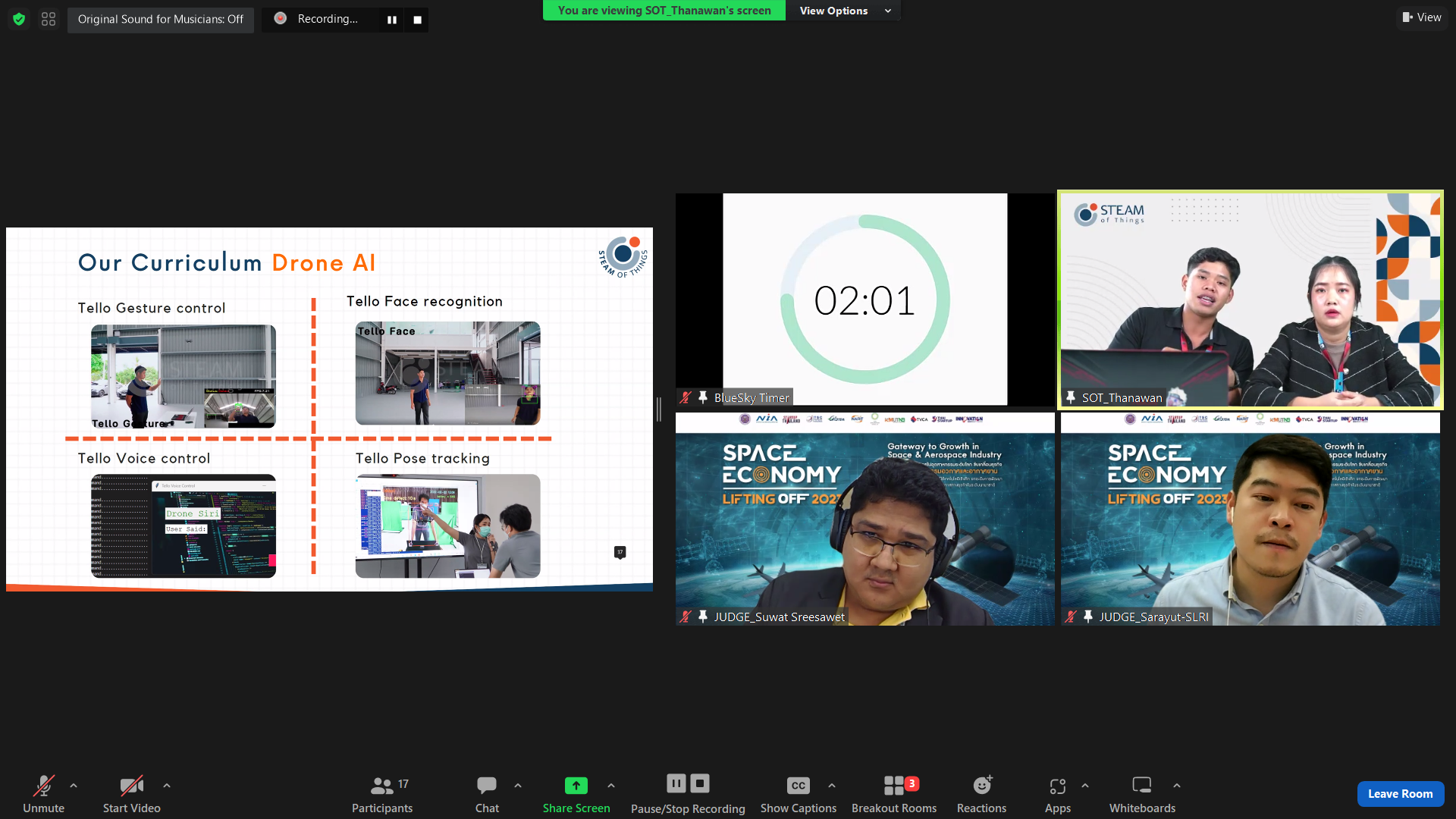This screenshot has height=819, width=1456.
Task: Open the View Options dropdown
Action: pos(843,11)
